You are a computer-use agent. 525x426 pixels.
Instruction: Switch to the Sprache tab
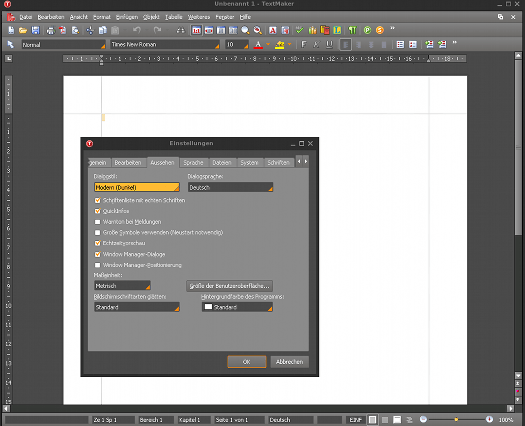click(x=194, y=163)
